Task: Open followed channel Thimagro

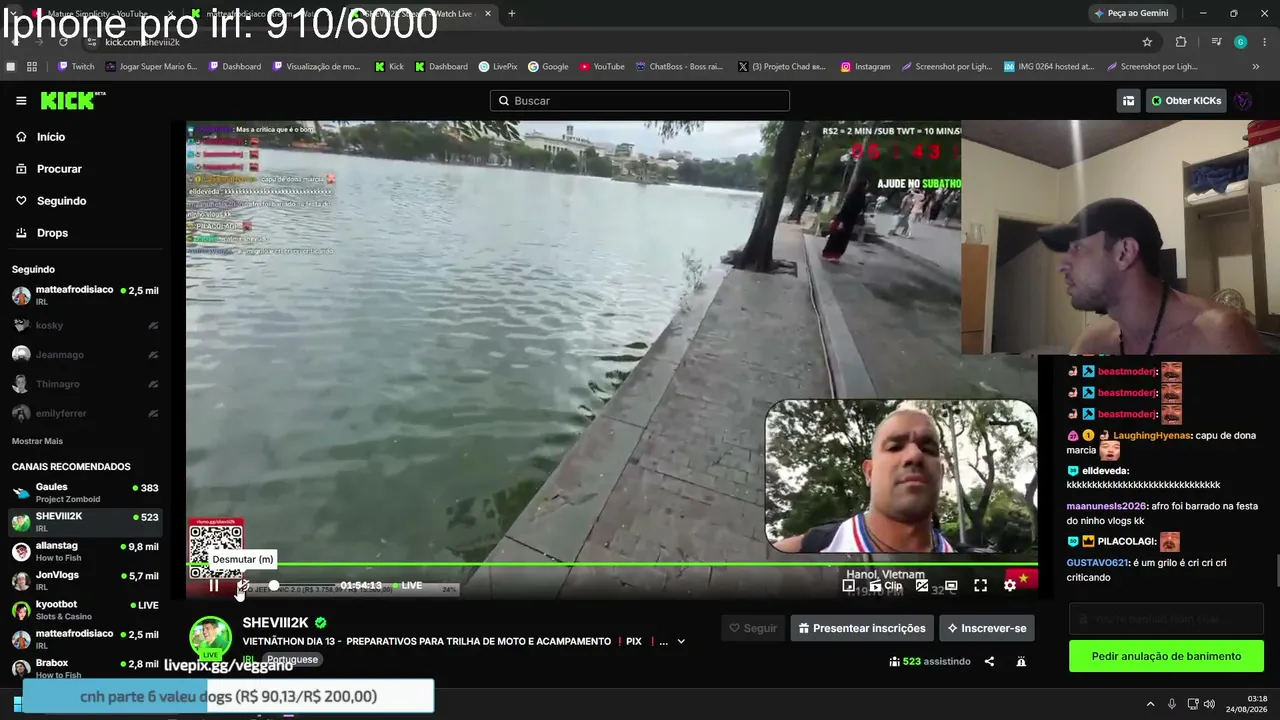Action: 85,384
